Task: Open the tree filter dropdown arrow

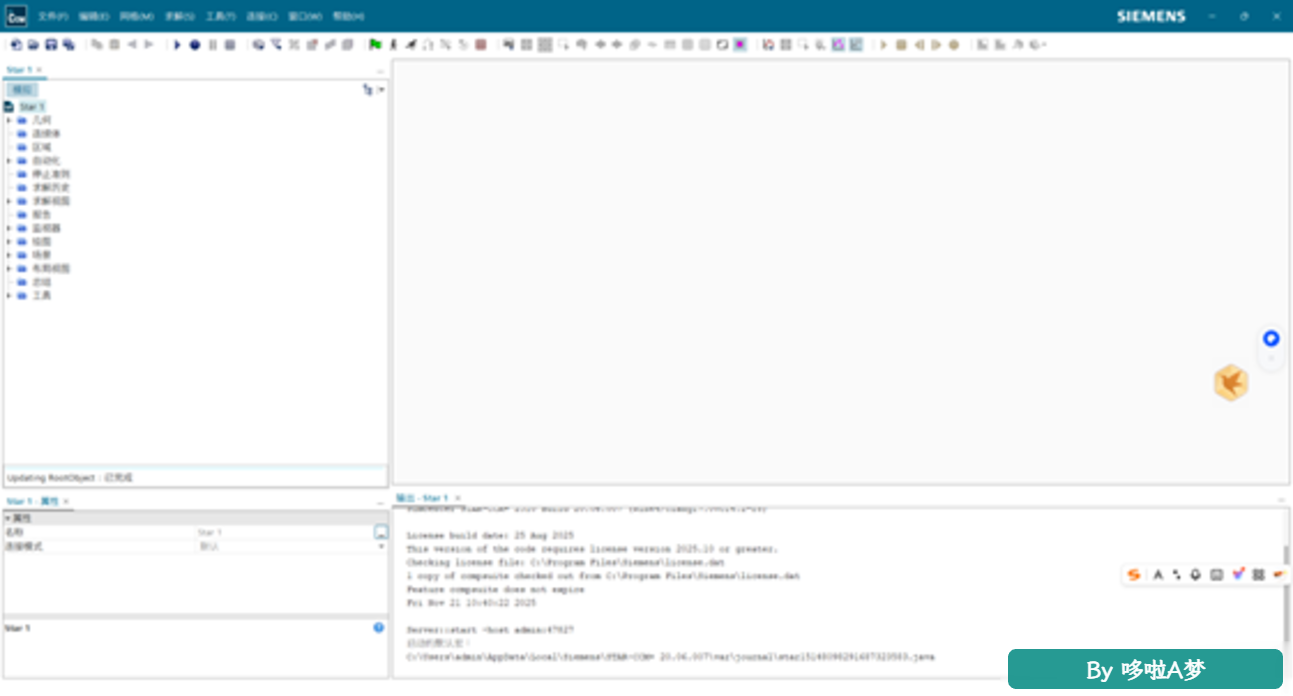Action: tap(381, 90)
